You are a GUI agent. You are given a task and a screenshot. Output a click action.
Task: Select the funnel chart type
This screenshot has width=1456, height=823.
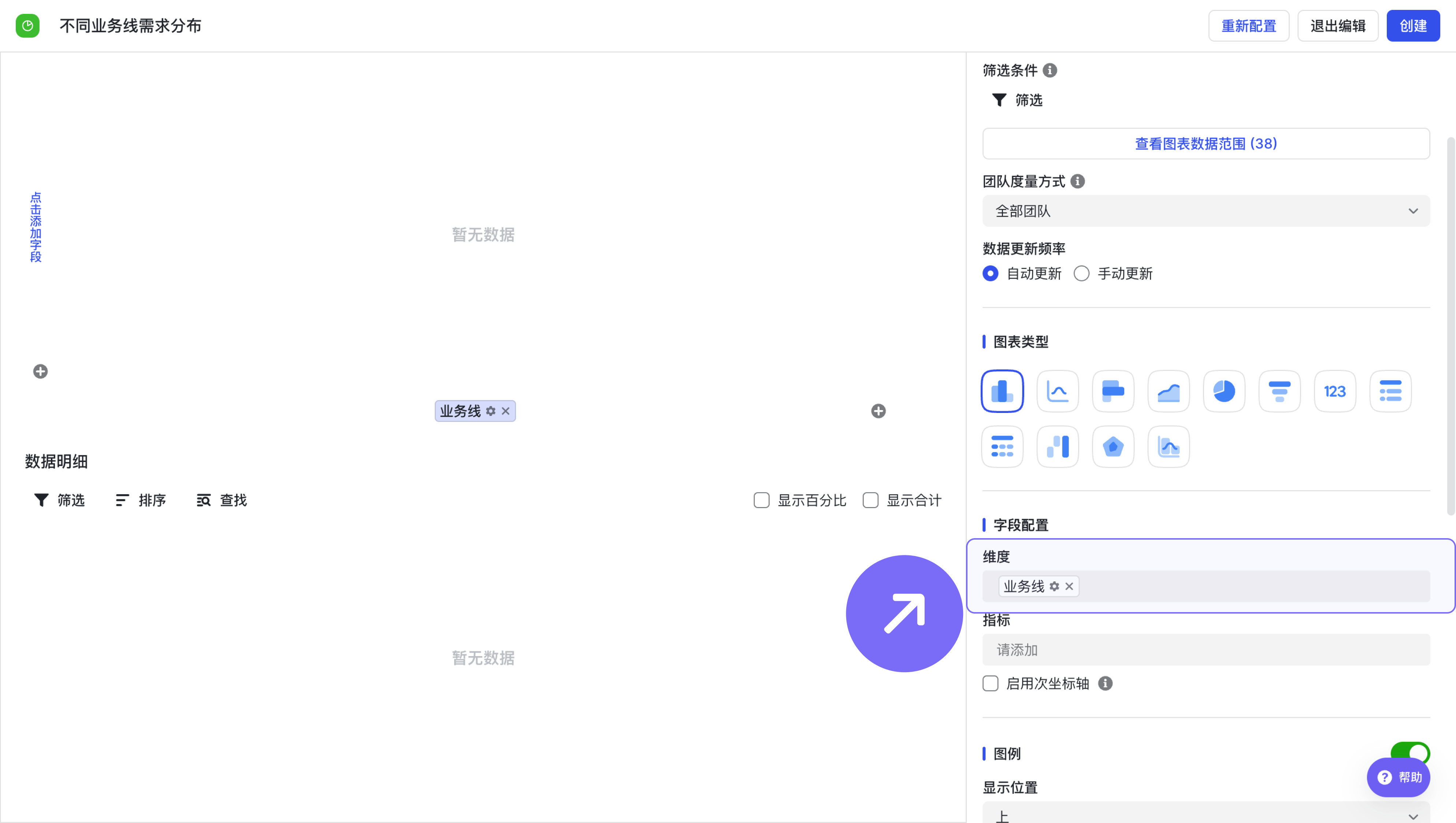[x=1279, y=391]
